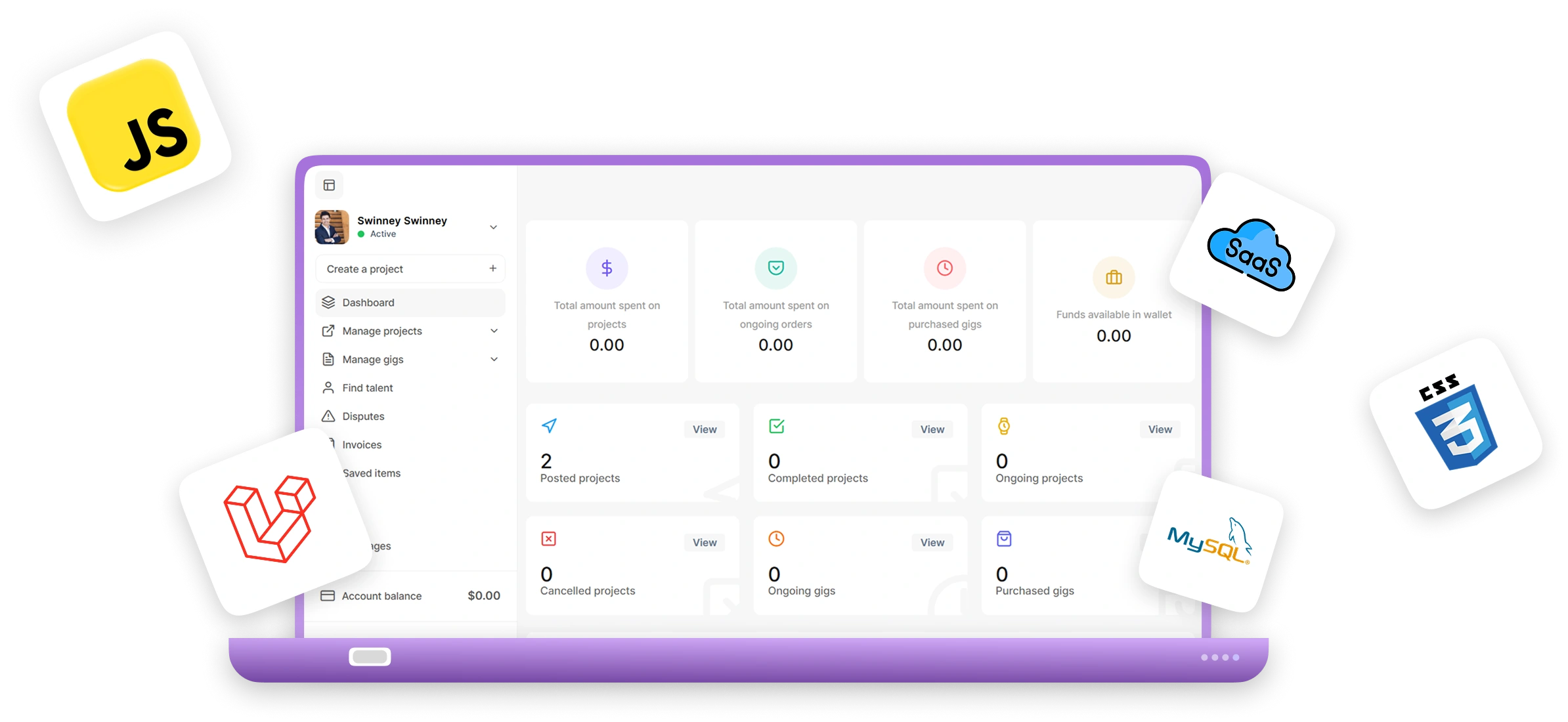Click the shield icon for ongoing orders
This screenshot has width=1568, height=722.
775,268
